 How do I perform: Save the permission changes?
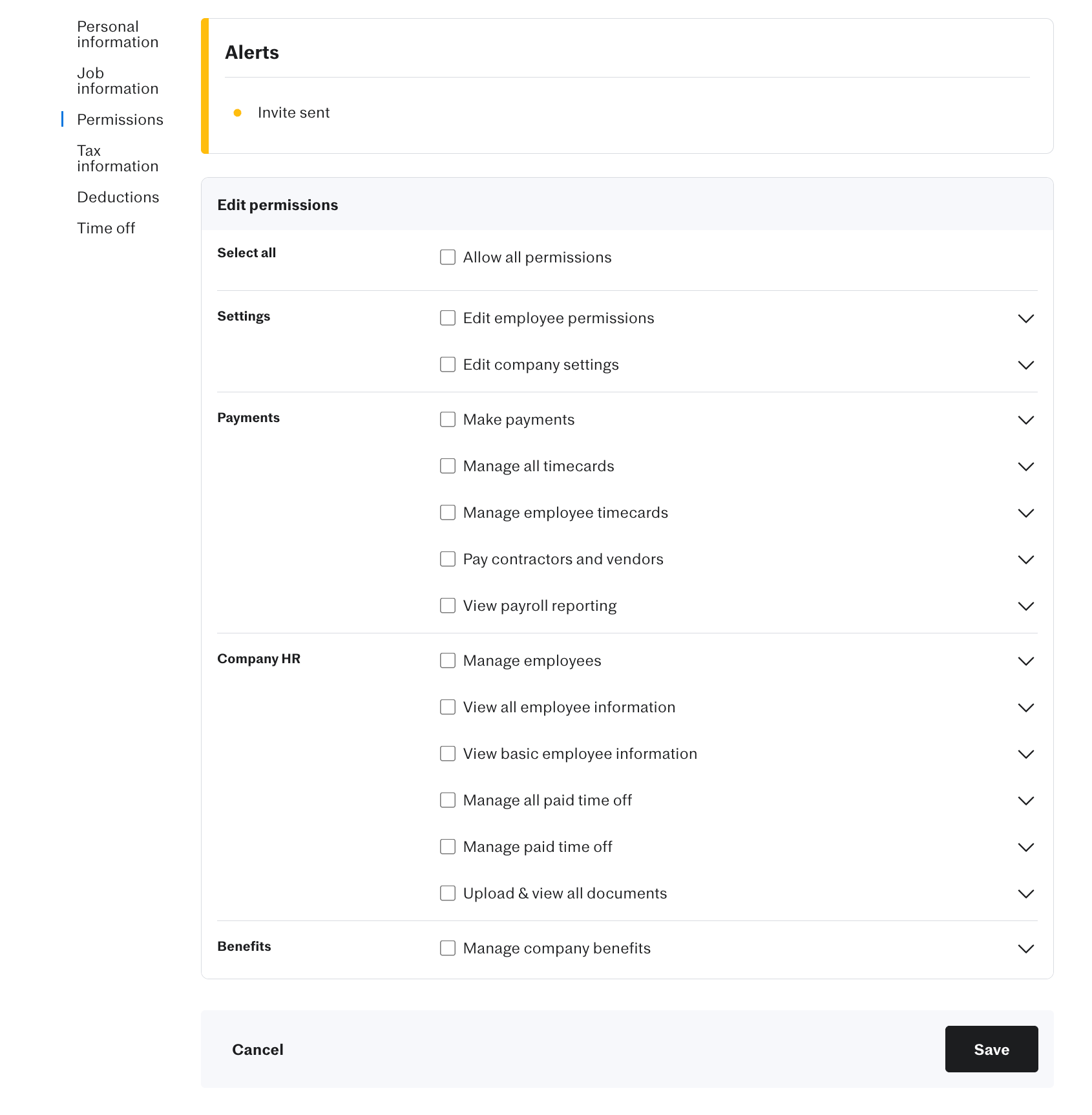click(x=991, y=1049)
